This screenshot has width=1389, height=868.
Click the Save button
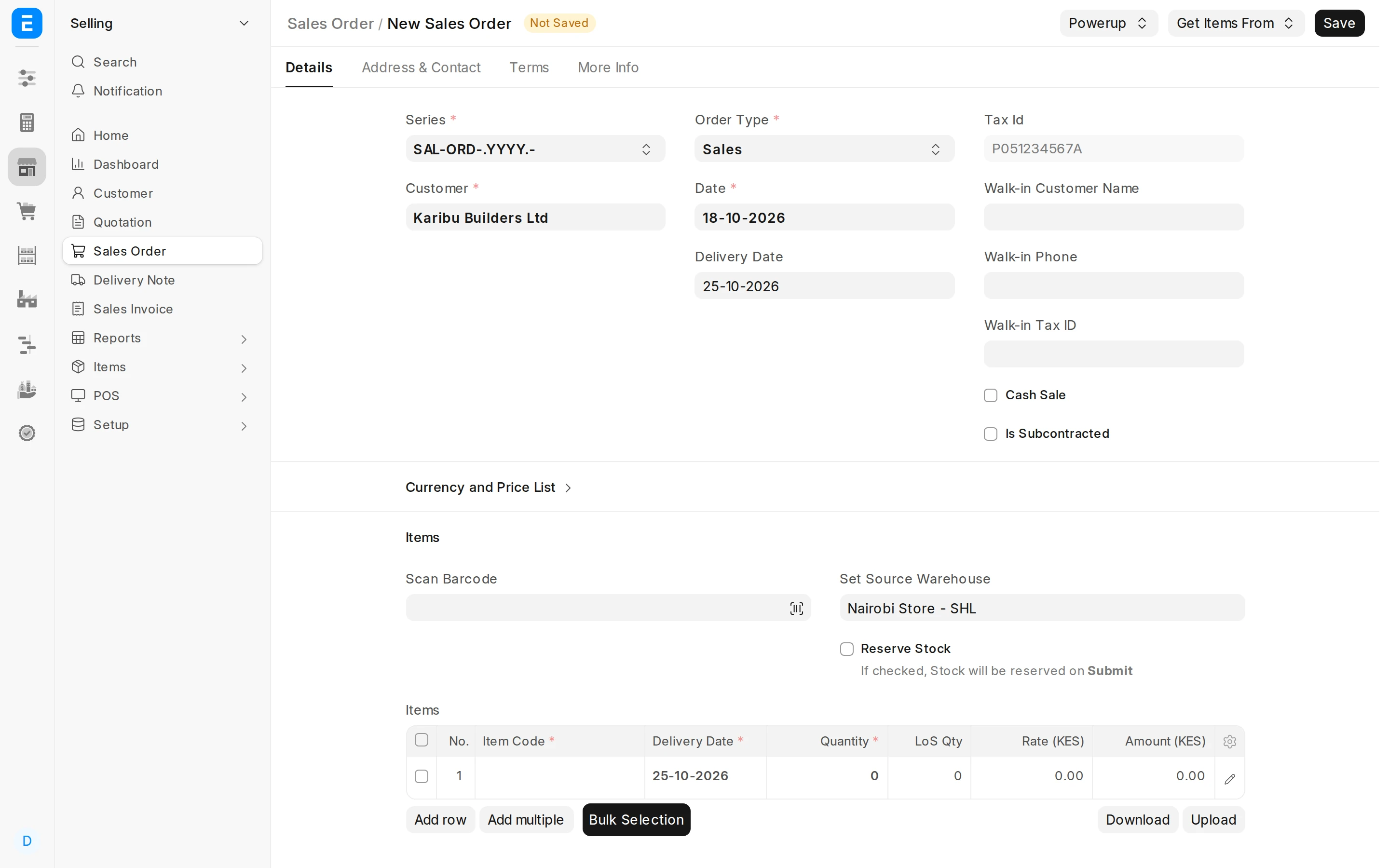[x=1339, y=23]
